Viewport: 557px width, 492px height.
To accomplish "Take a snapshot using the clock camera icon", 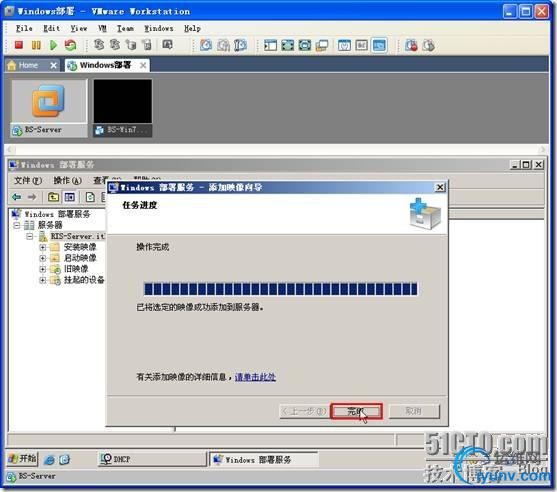I will 206,45.
